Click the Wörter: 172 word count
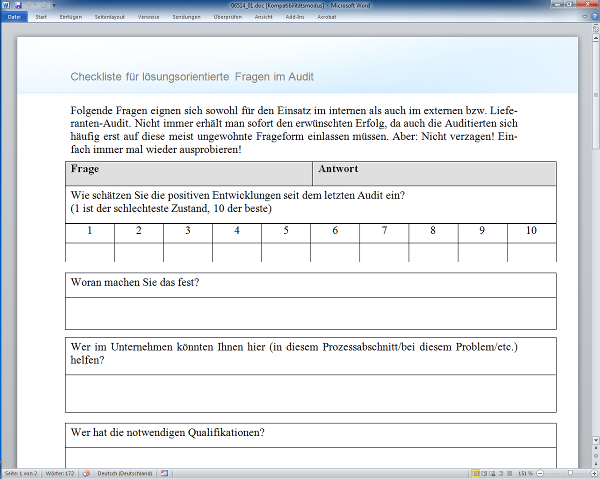 [59, 472]
